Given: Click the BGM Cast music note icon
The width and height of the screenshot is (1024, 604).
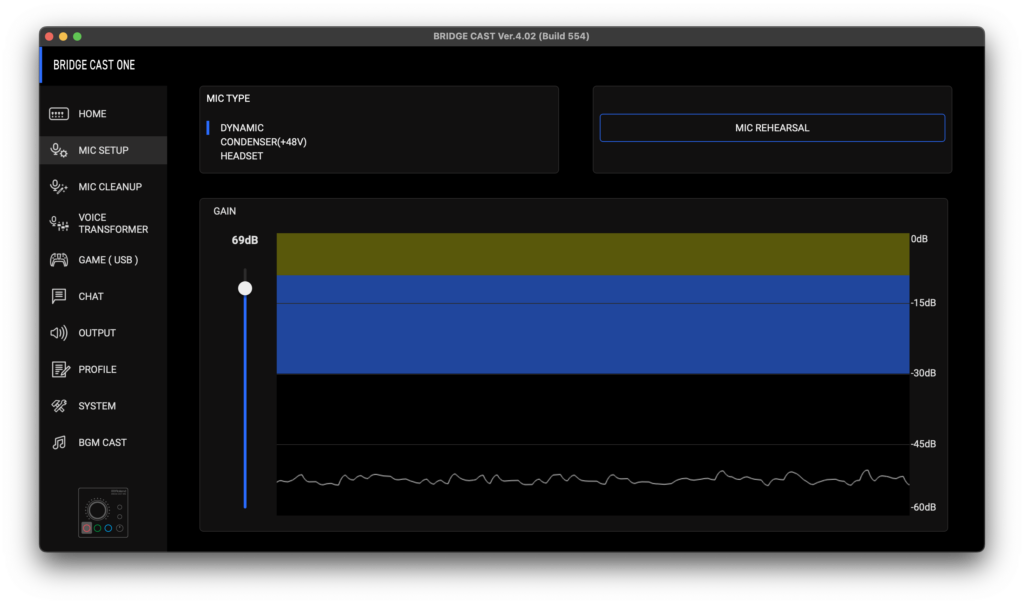Looking at the screenshot, I should point(59,443).
